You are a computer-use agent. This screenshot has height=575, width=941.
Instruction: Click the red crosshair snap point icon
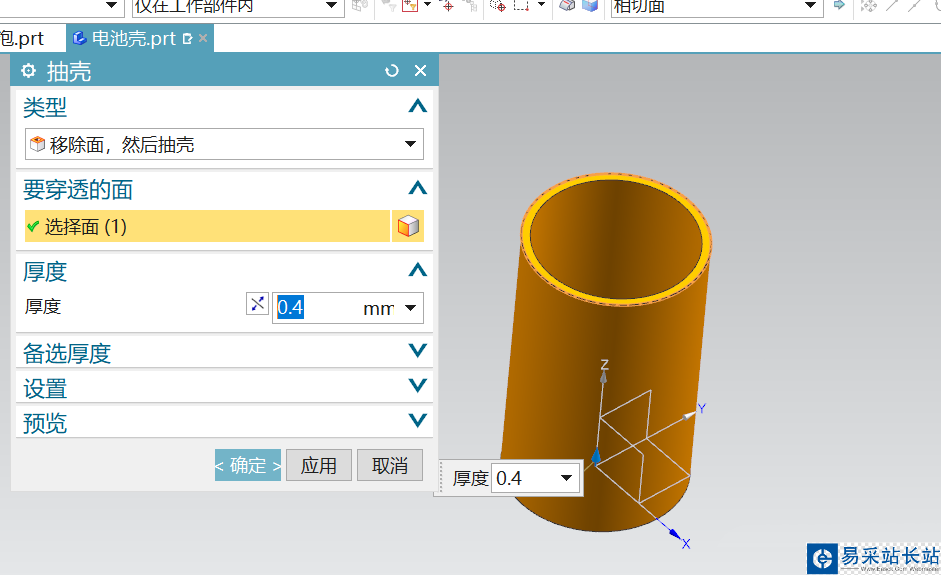pyautogui.click(x=448, y=6)
